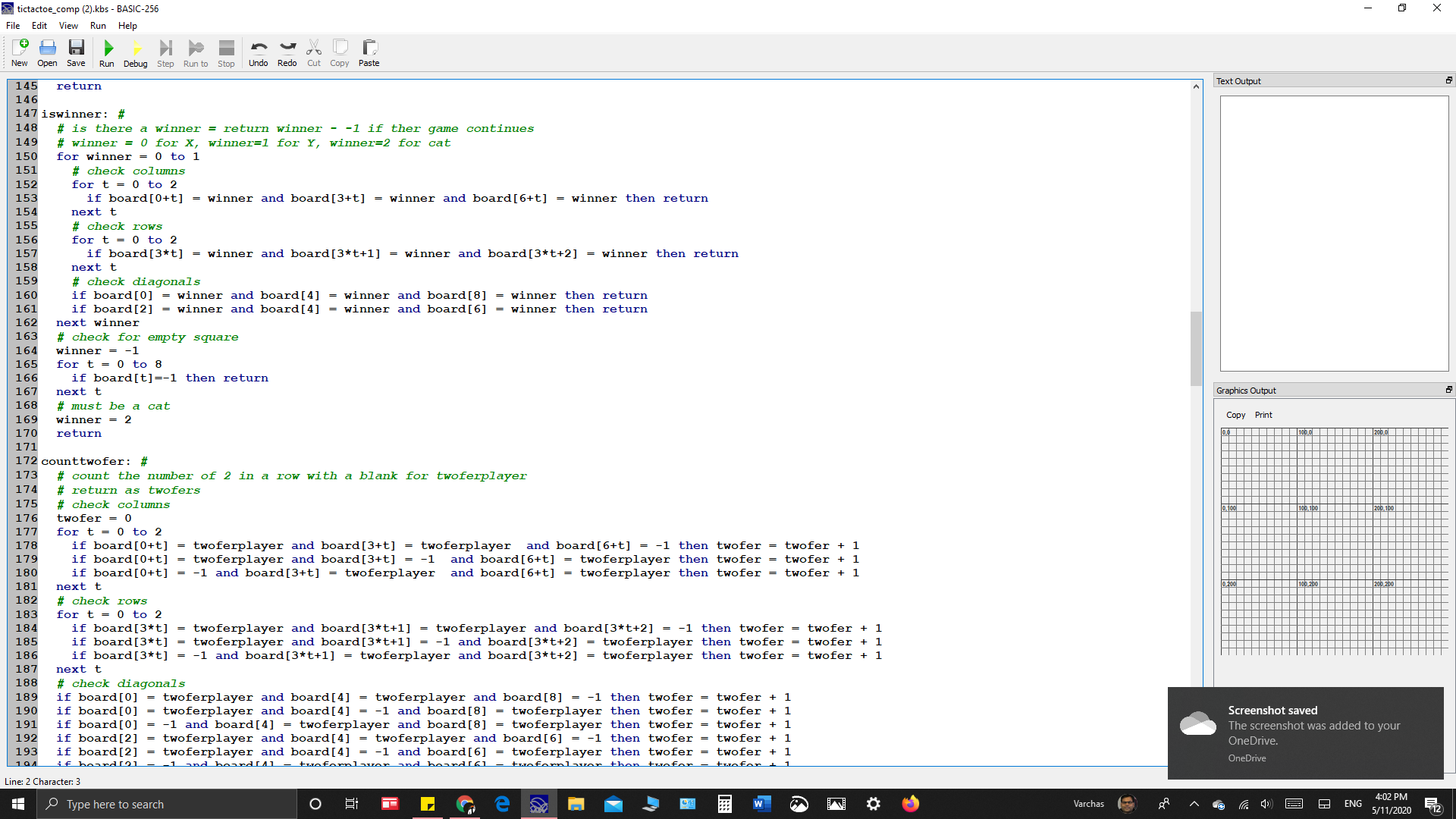Open Calculator from the taskbar
The height and width of the screenshot is (819, 1456).
[725, 804]
